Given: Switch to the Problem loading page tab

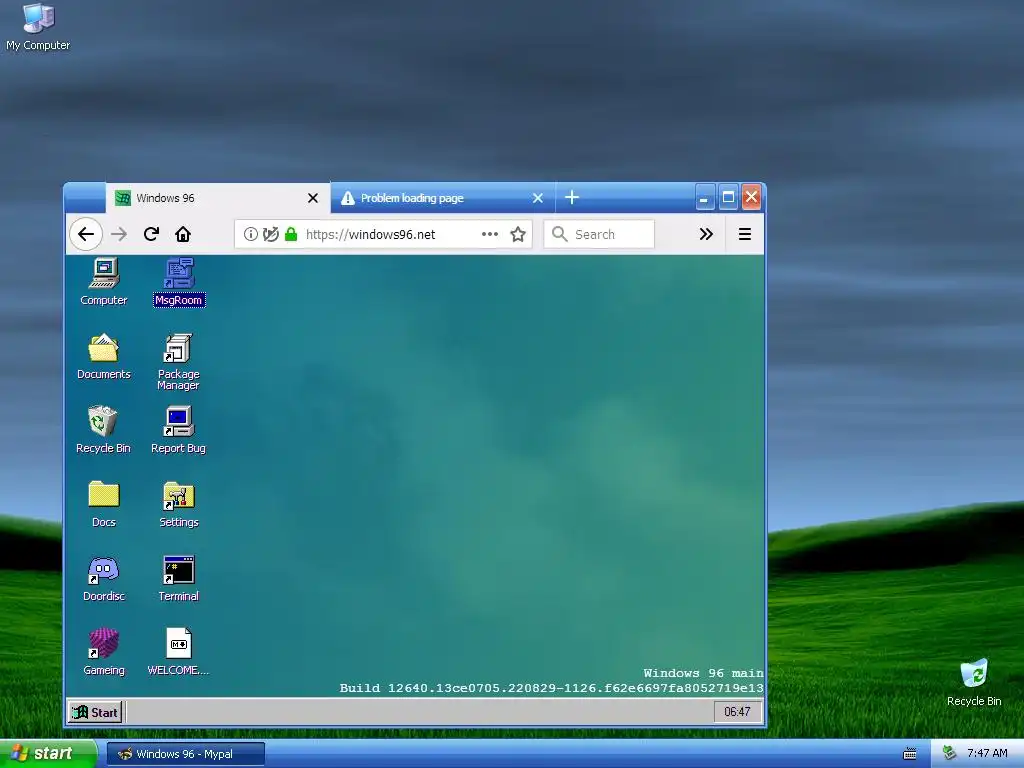Looking at the screenshot, I should [x=443, y=198].
